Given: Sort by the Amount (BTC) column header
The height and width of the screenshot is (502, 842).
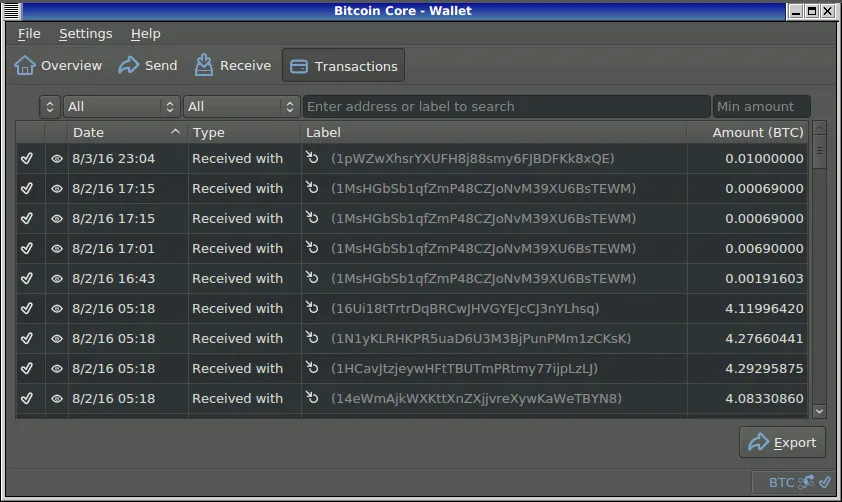Looking at the screenshot, I should pyautogui.click(x=747, y=133).
